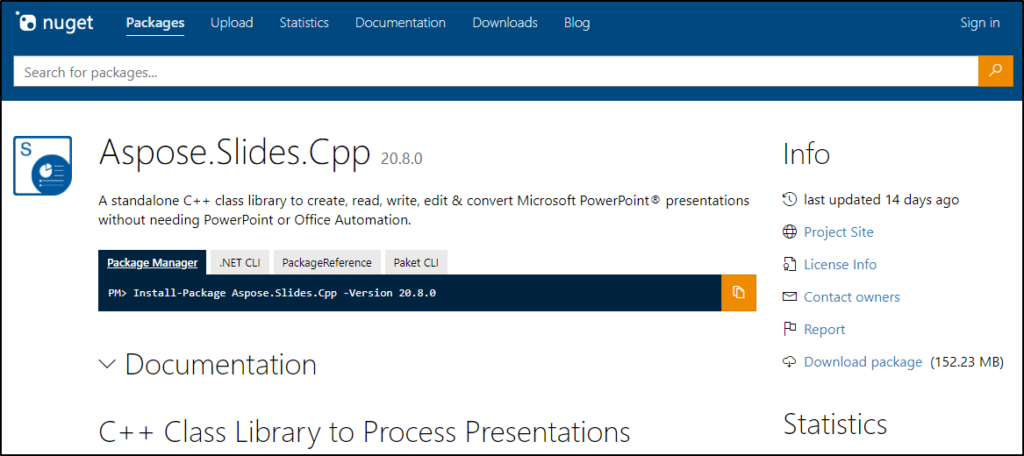Click the Aspose.Slides package logo

42,165
